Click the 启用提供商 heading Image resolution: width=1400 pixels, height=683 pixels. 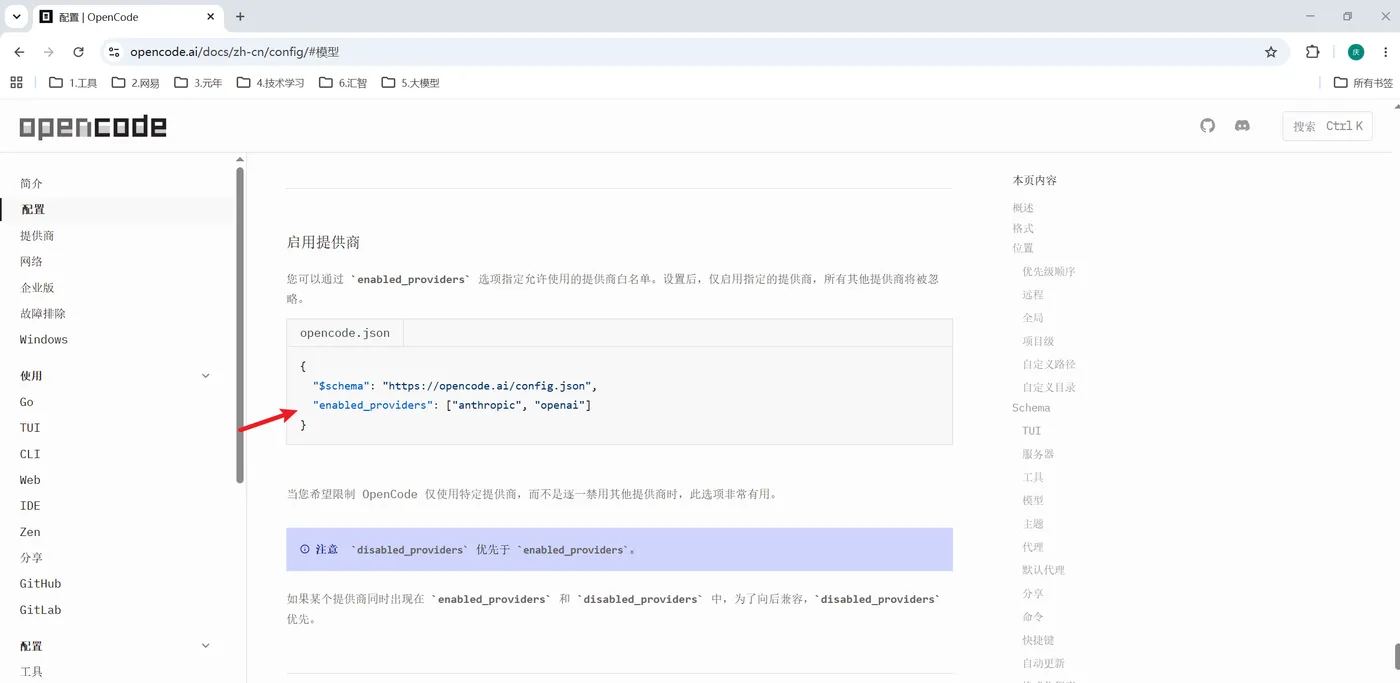[323, 242]
